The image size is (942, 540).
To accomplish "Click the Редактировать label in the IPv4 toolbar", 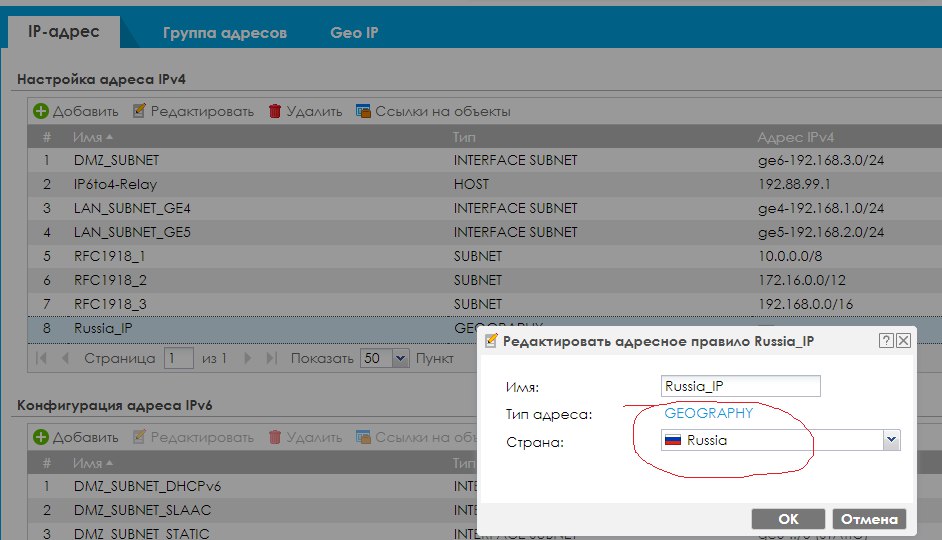I will point(202,111).
